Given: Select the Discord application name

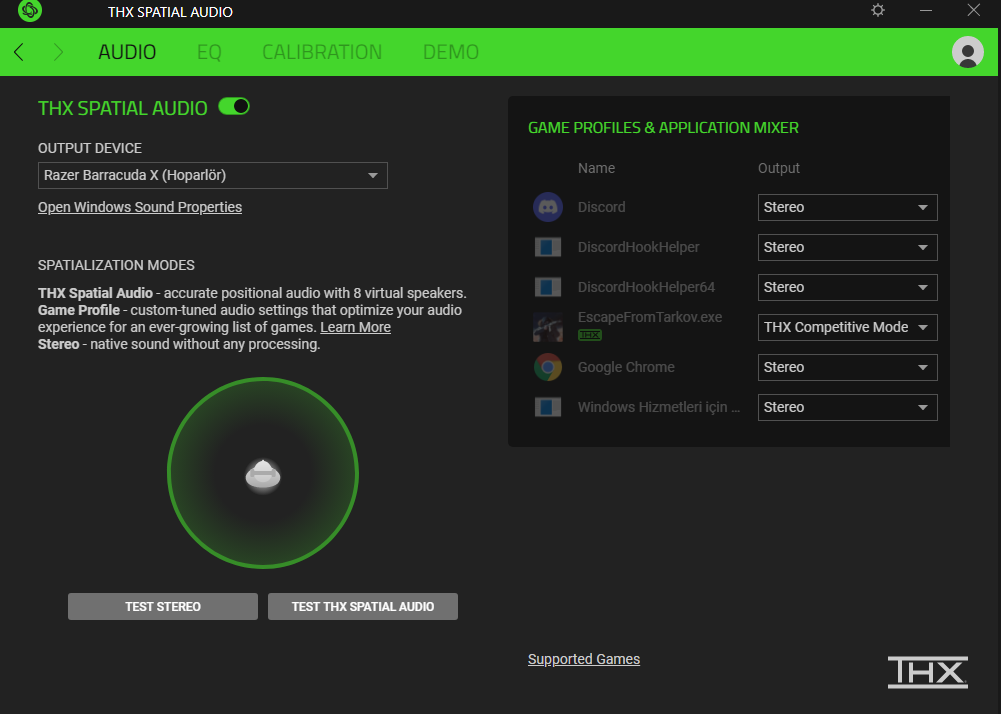Looking at the screenshot, I should coord(601,207).
